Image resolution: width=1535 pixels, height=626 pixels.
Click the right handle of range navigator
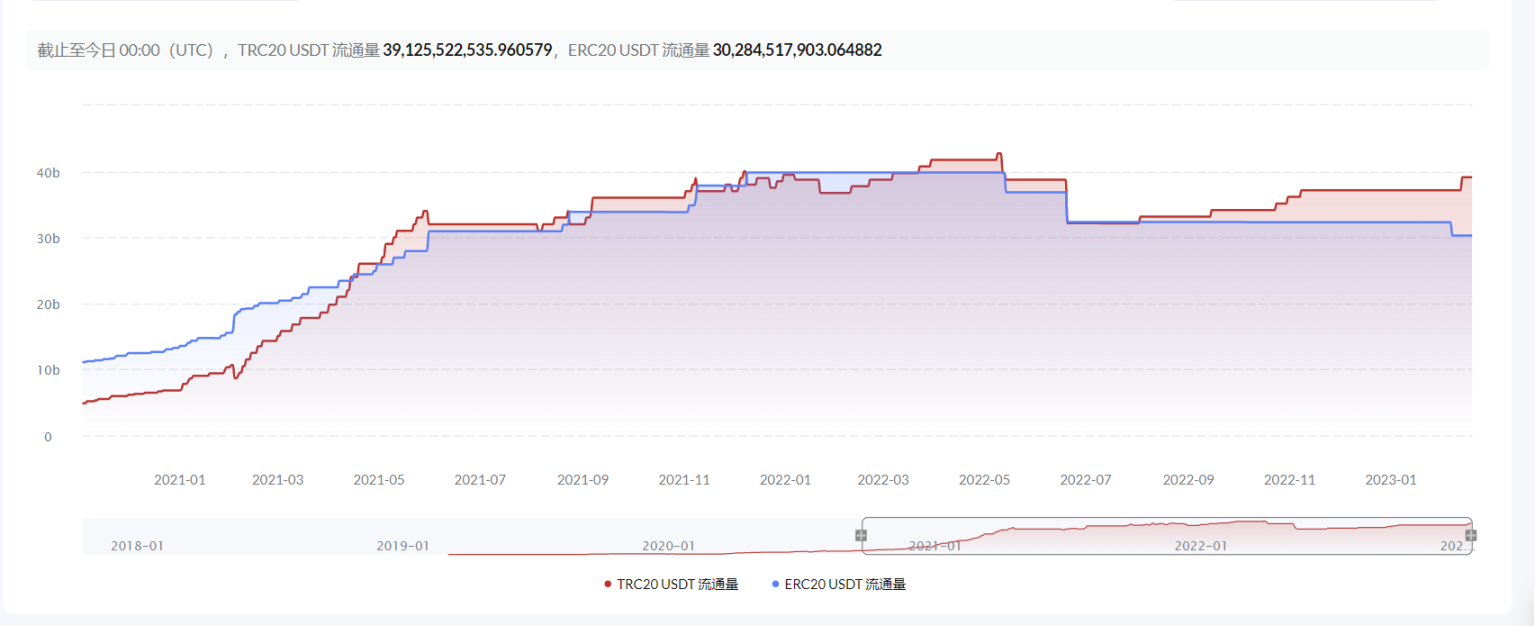(x=1470, y=535)
